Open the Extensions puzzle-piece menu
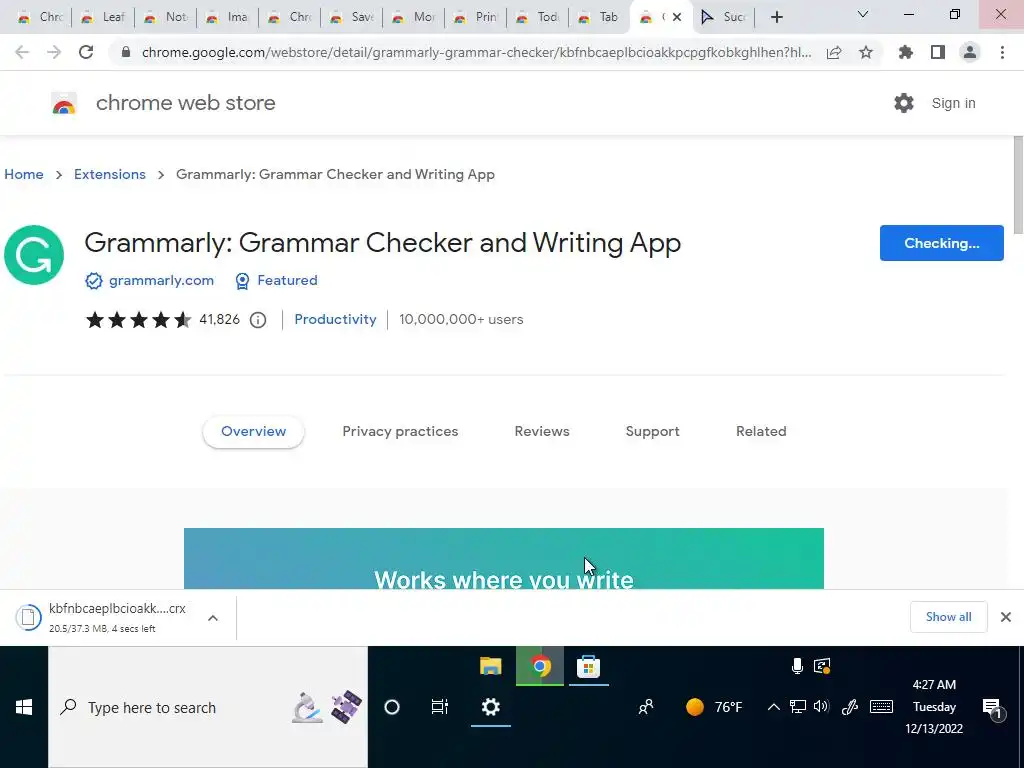Screen dimensions: 1024x768 point(906,52)
